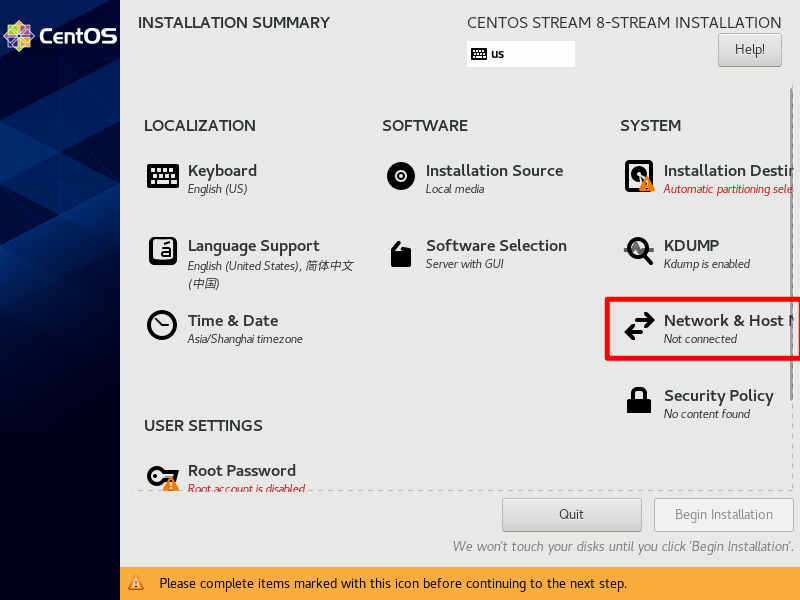Click 'Automatic partitioning' red warning text
This screenshot has height=600, width=800.
tap(729, 189)
